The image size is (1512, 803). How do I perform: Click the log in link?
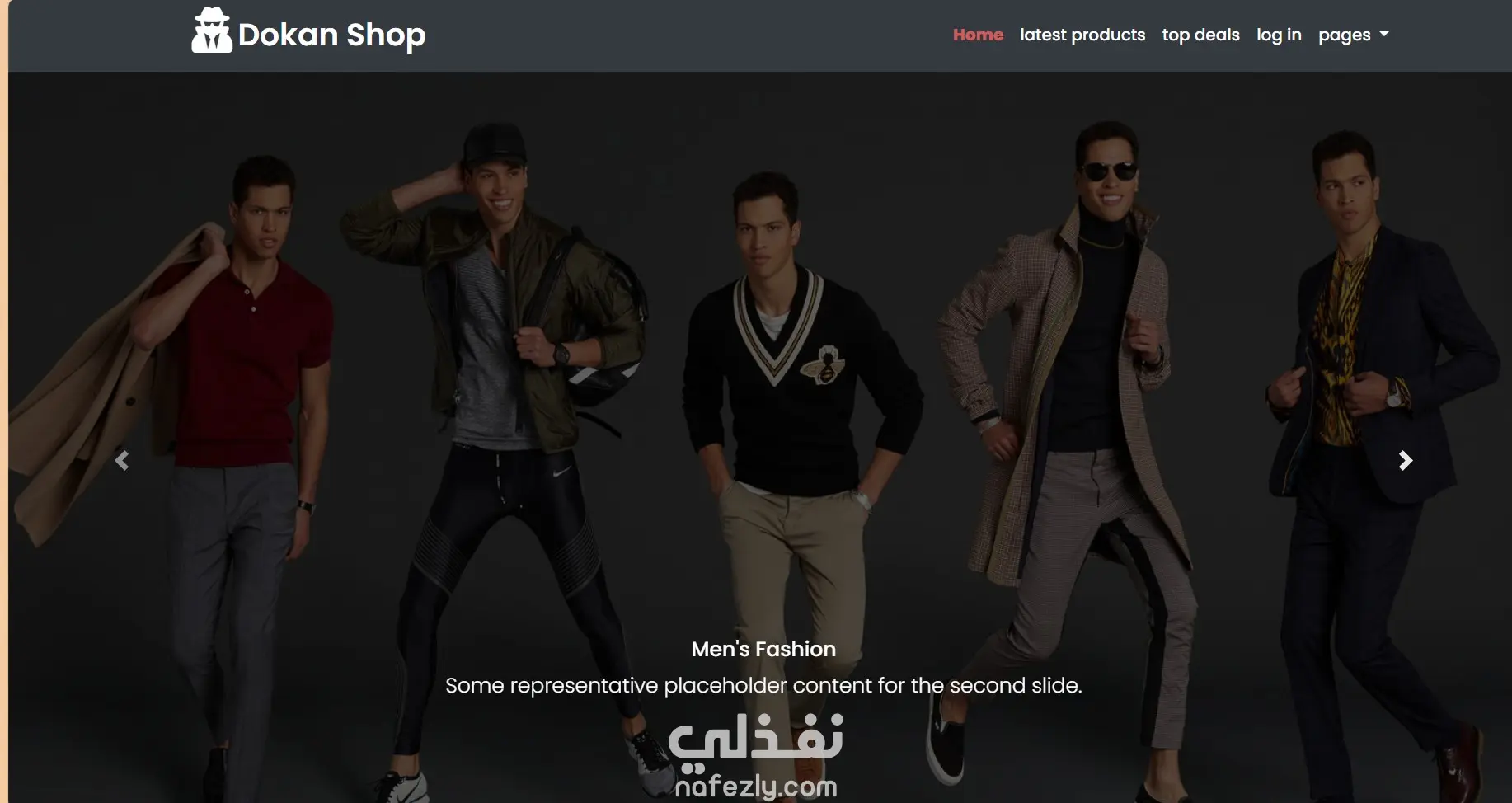pyautogui.click(x=1279, y=35)
